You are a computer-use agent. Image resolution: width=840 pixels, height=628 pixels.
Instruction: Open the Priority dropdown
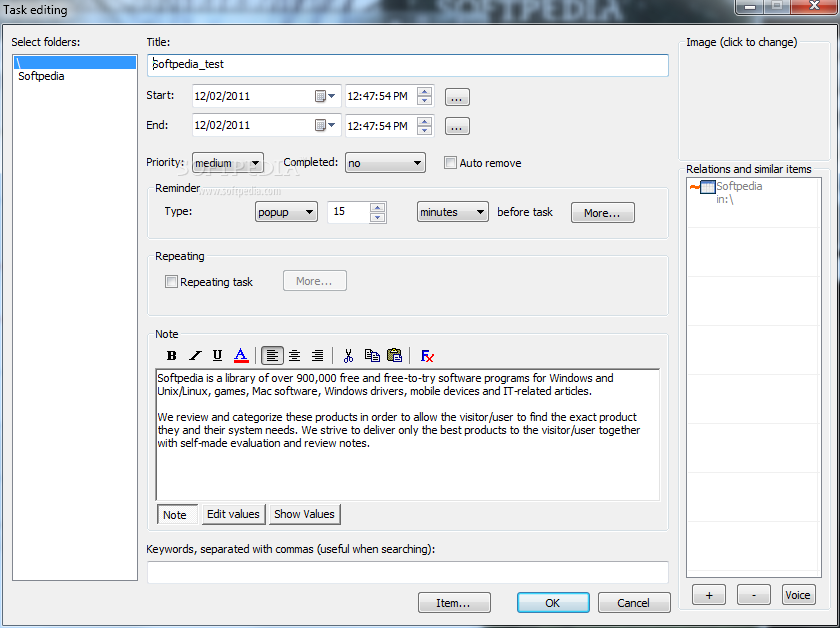pos(228,163)
